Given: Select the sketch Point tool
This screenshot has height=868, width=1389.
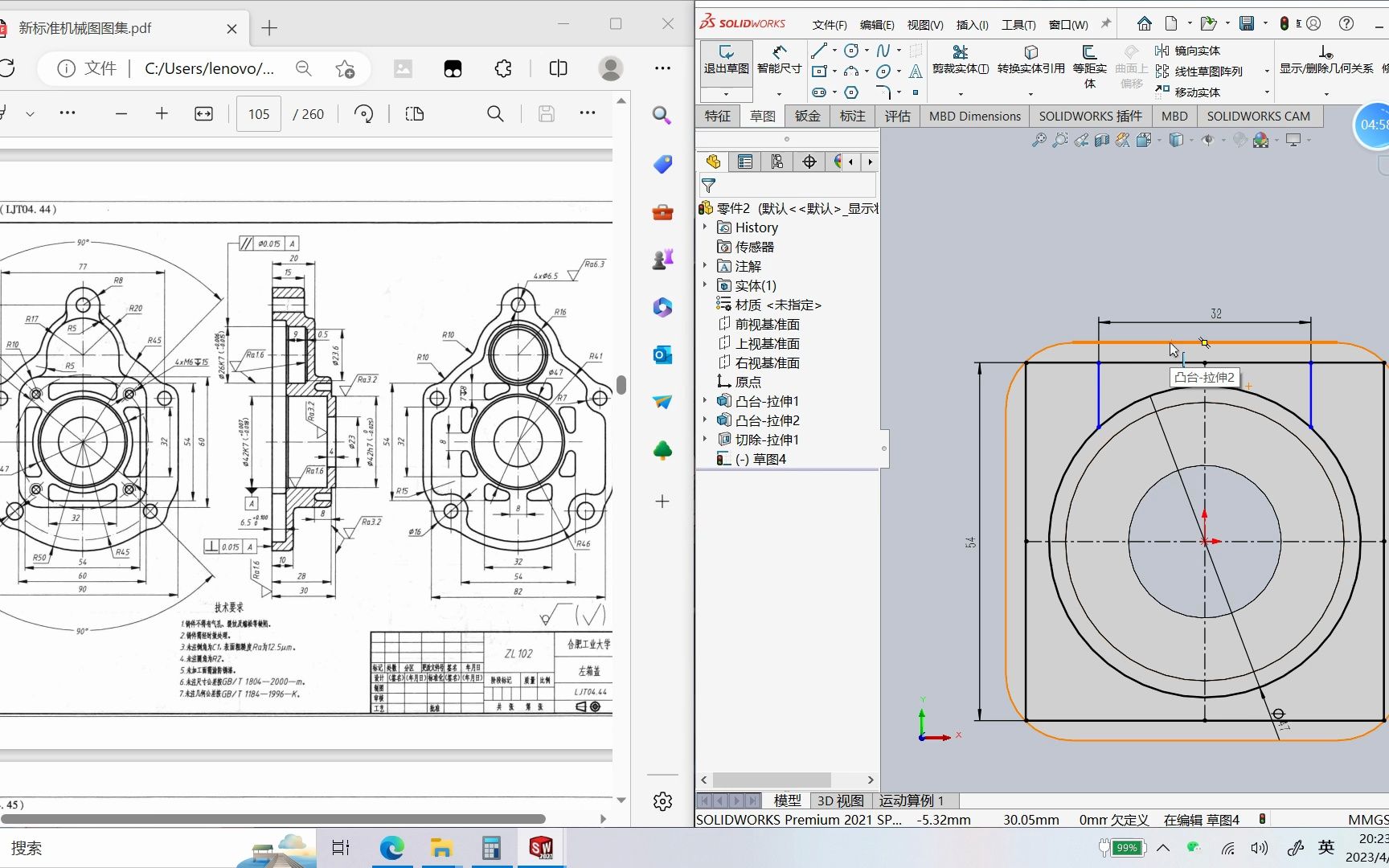Looking at the screenshot, I should [x=916, y=92].
